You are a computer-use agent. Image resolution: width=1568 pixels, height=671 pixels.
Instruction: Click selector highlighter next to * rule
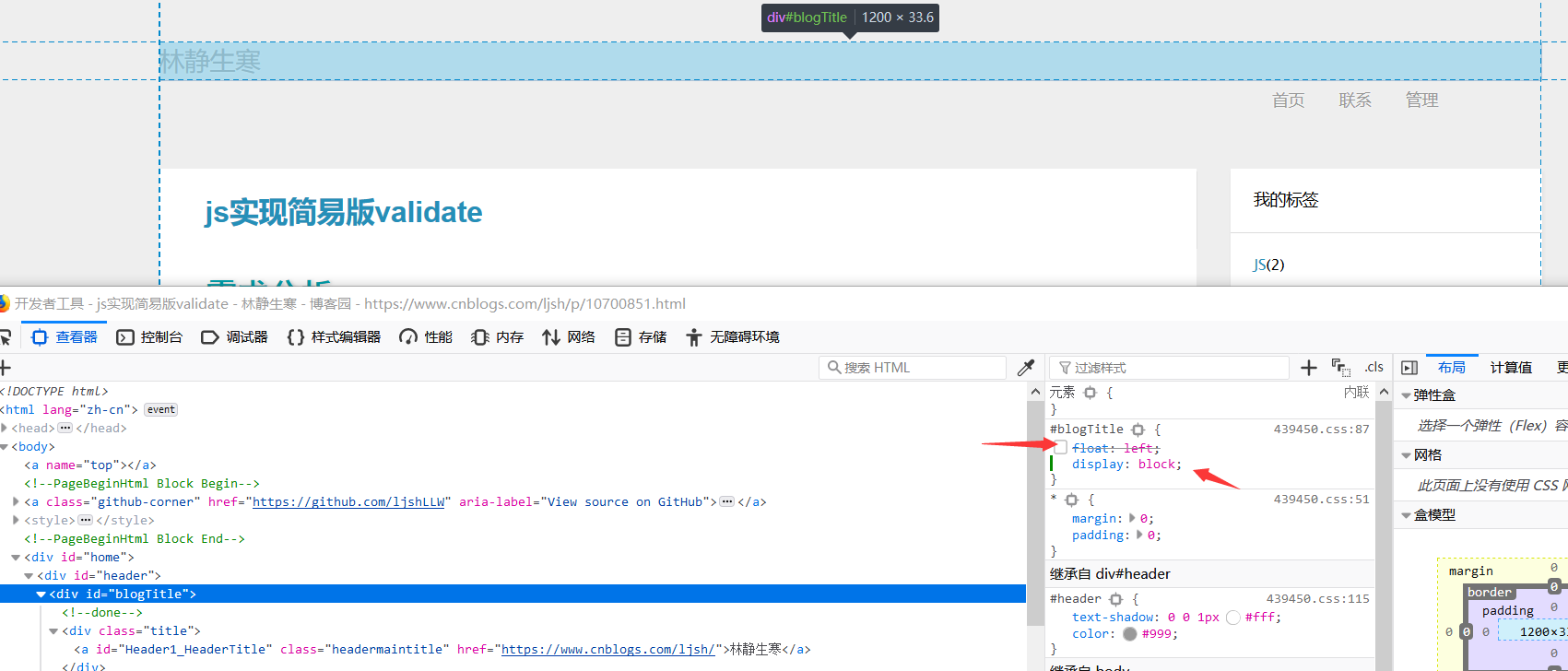[1071, 500]
